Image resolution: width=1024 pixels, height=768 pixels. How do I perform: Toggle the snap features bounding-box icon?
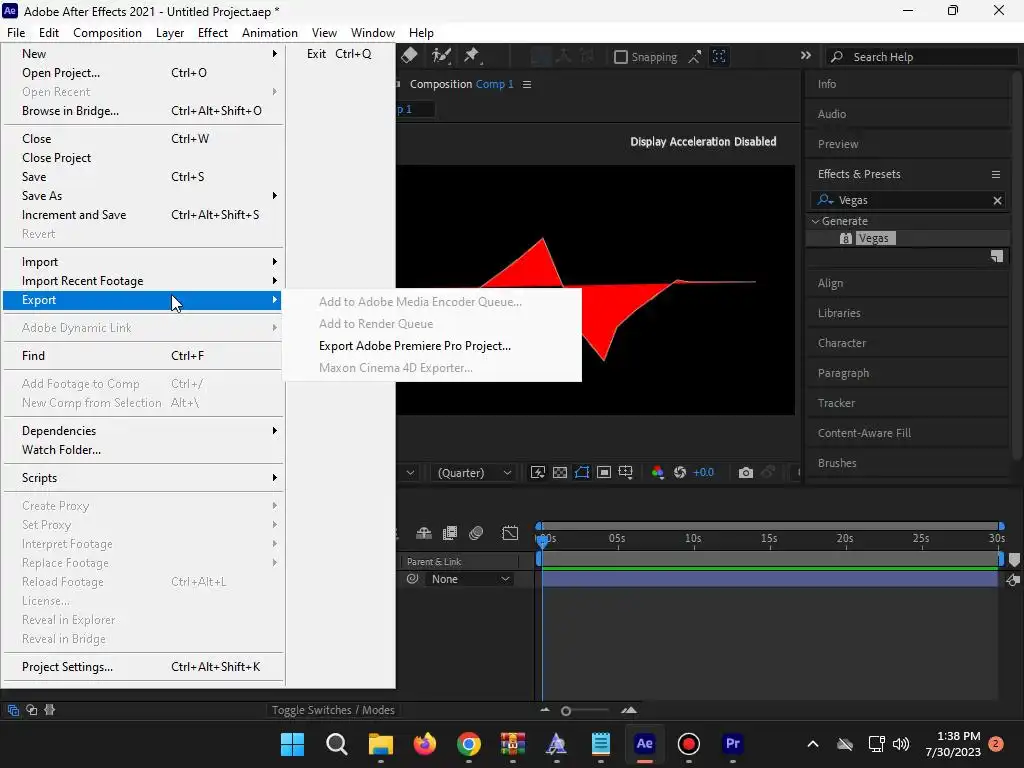[719, 57]
